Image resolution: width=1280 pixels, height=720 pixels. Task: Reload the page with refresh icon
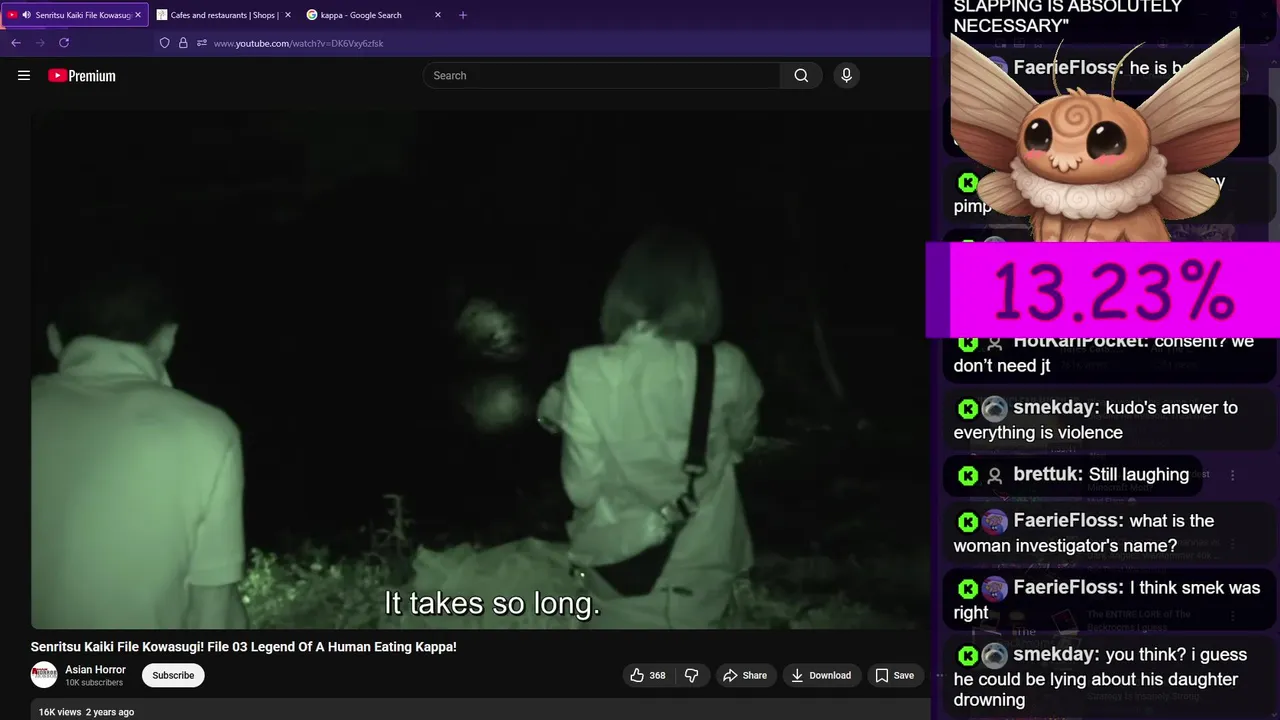[x=64, y=43]
